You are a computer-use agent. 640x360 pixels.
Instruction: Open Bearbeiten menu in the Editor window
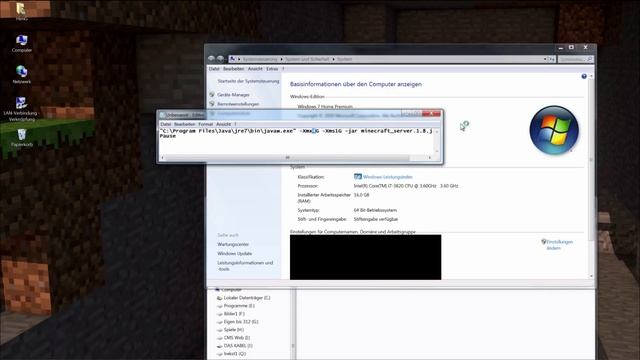[184, 124]
